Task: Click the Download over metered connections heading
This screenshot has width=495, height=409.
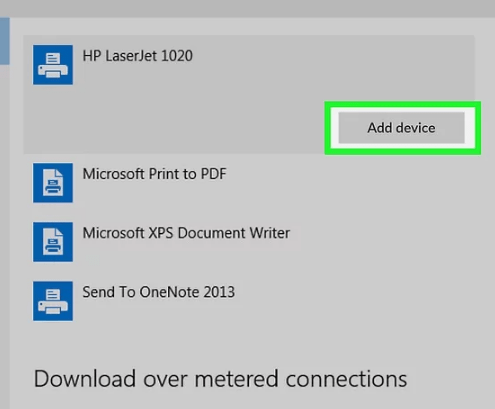Action: 220,379
